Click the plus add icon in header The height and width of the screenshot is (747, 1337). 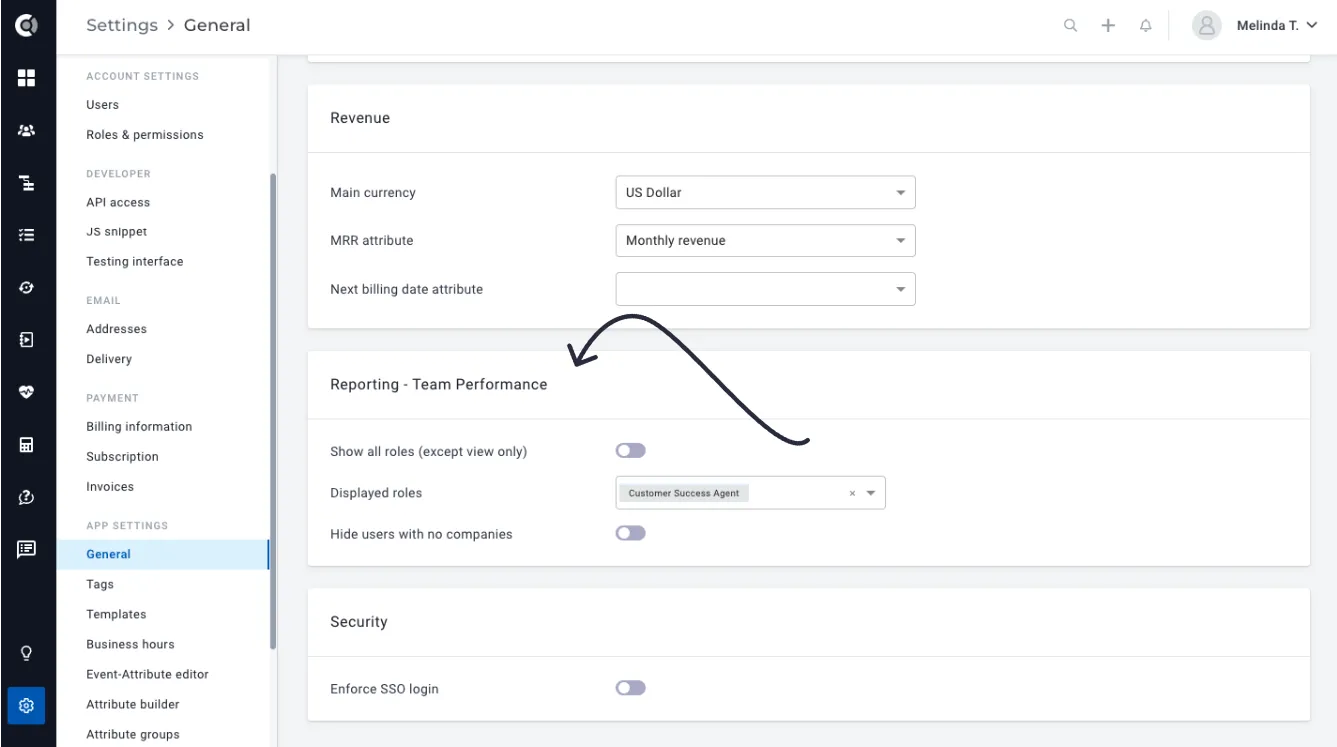(x=1108, y=26)
